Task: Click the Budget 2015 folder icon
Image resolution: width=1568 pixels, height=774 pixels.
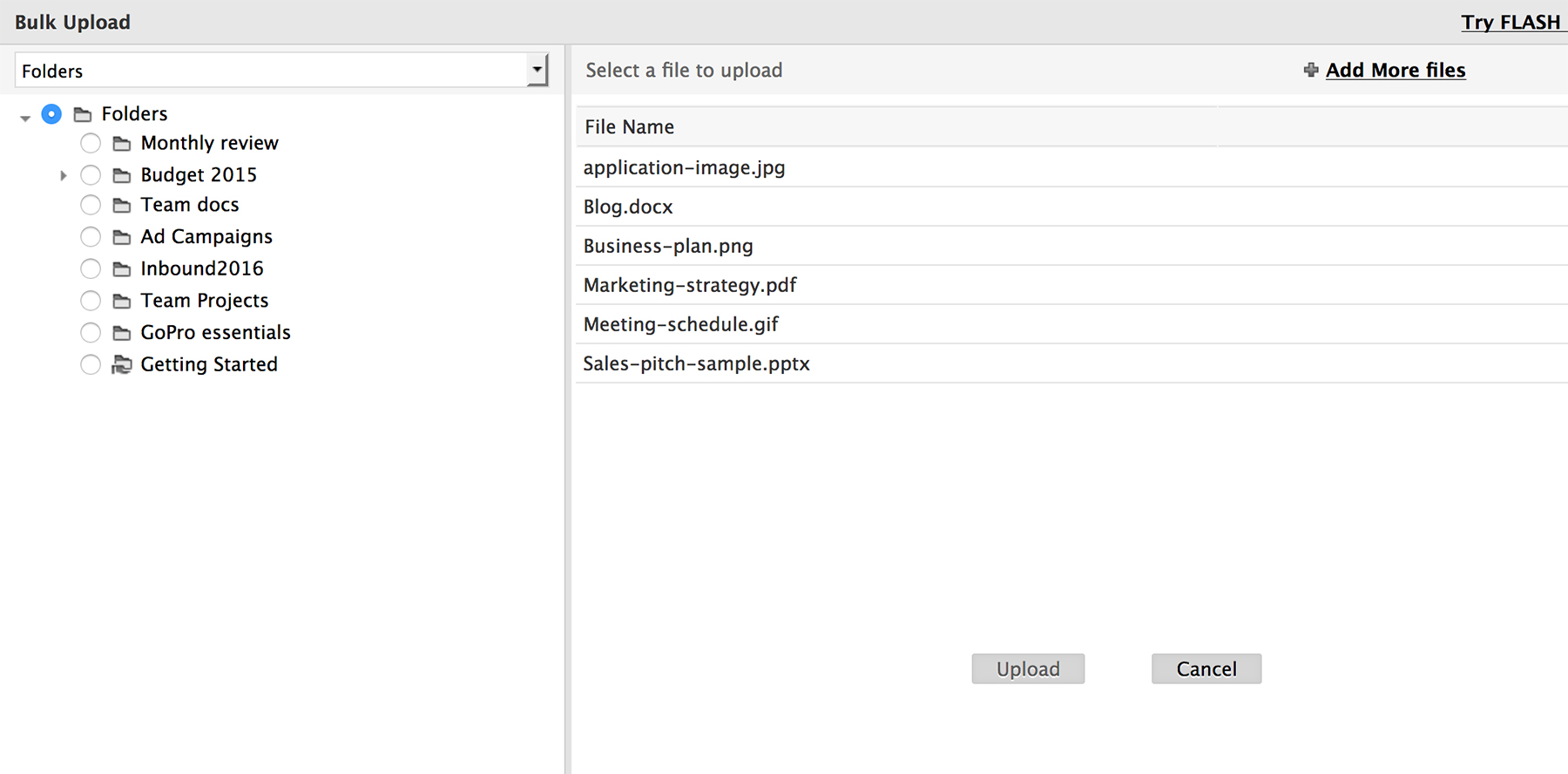Action: pyautogui.click(x=122, y=175)
